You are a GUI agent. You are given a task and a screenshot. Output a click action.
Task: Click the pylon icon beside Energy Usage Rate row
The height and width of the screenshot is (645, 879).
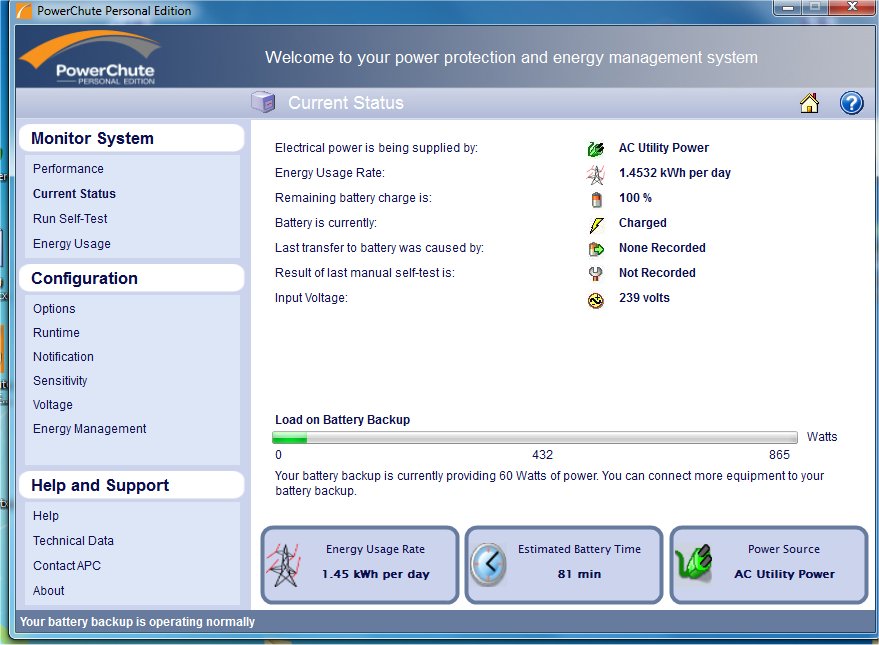(x=596, y=174)
